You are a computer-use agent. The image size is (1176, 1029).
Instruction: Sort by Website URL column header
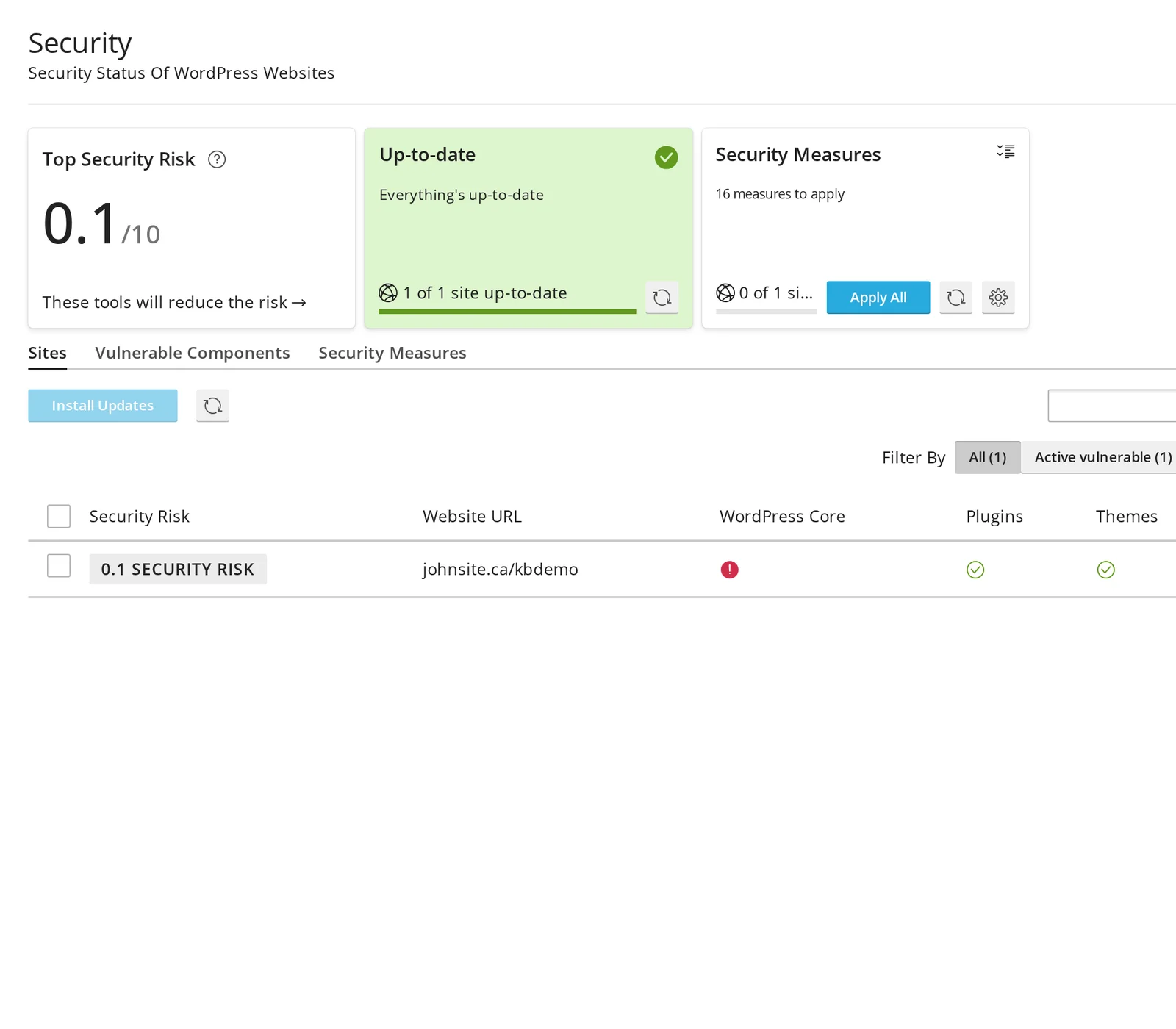pyautogui.click(x=472, y=517)
